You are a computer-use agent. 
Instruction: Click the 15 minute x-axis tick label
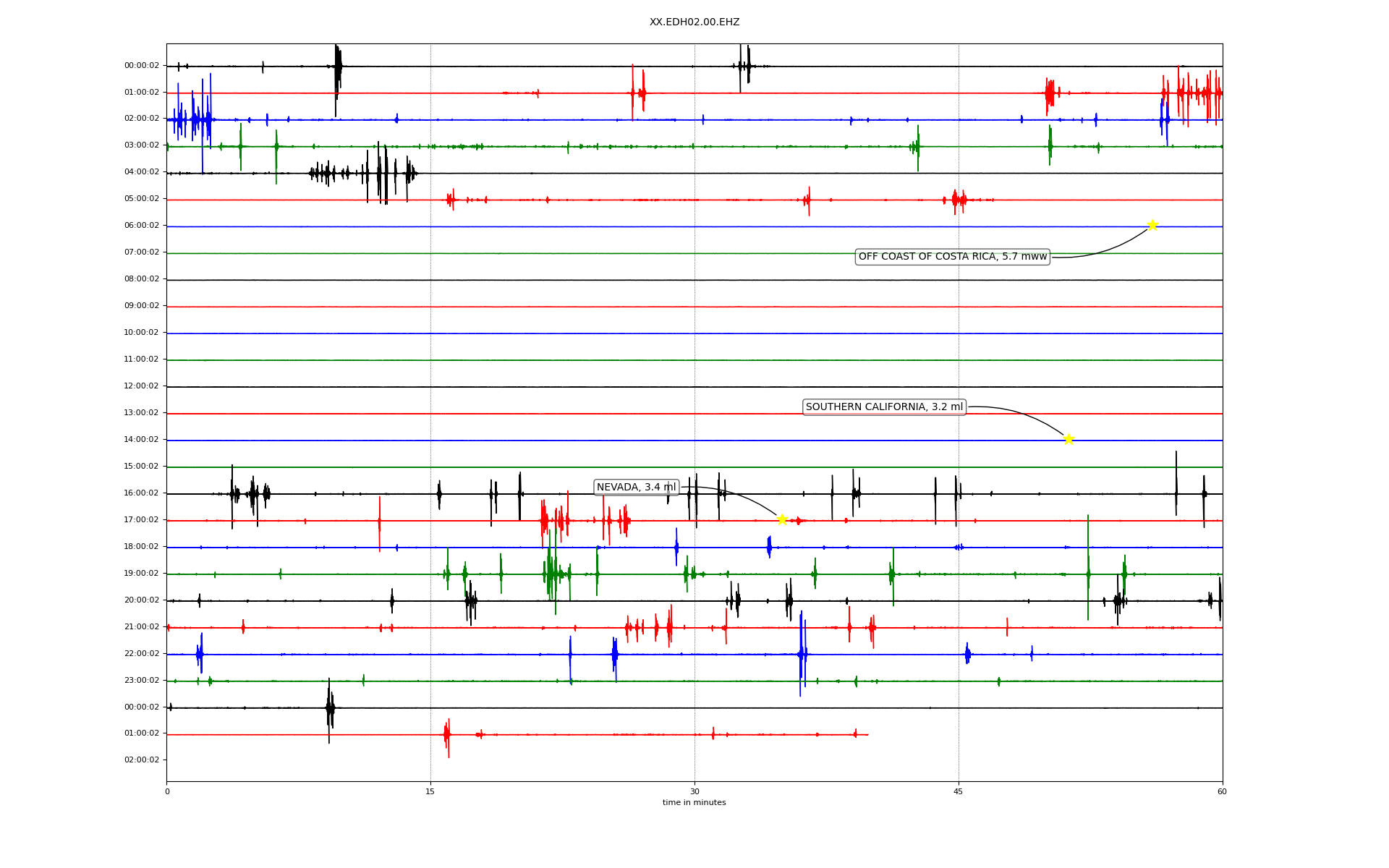430,792
